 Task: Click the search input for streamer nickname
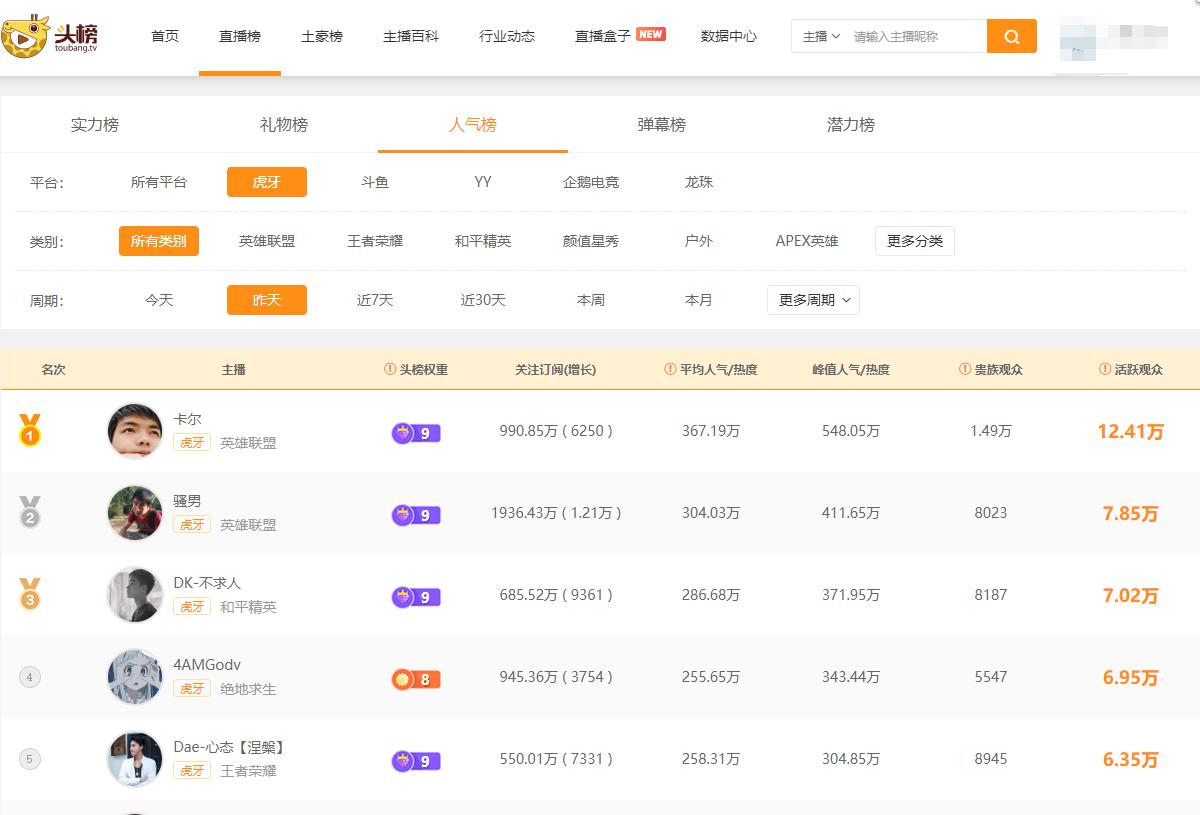pos(915,37)
